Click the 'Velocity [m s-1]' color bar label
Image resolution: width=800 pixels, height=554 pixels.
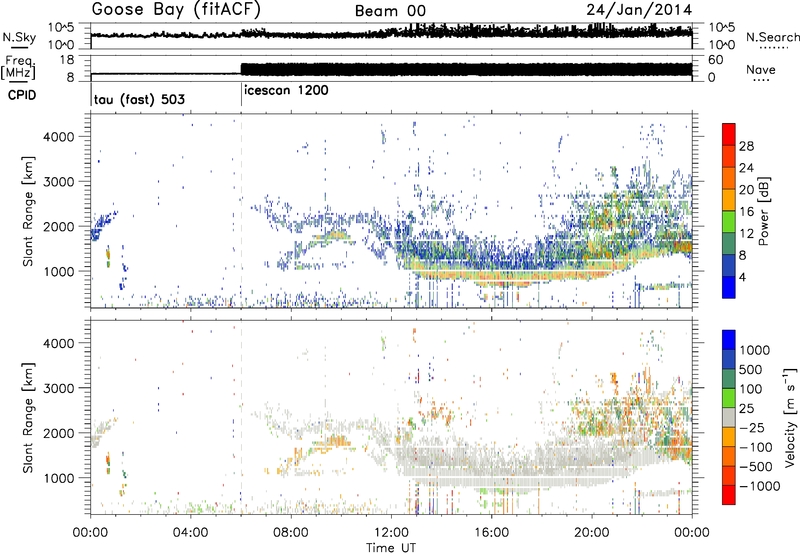(790, 416)
